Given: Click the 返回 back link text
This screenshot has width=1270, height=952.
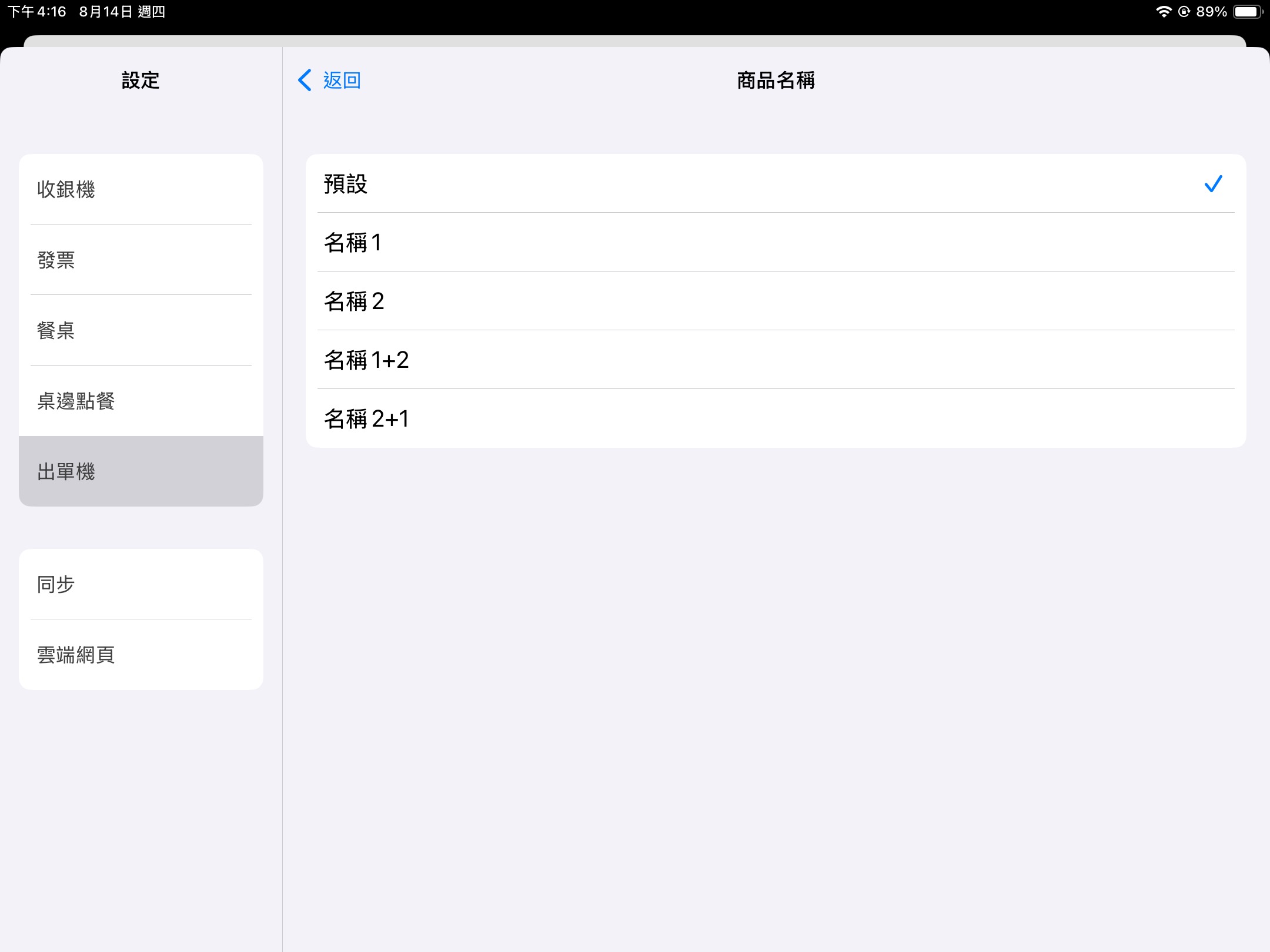Looking at the screenshot, I should [x=342, y=81].
